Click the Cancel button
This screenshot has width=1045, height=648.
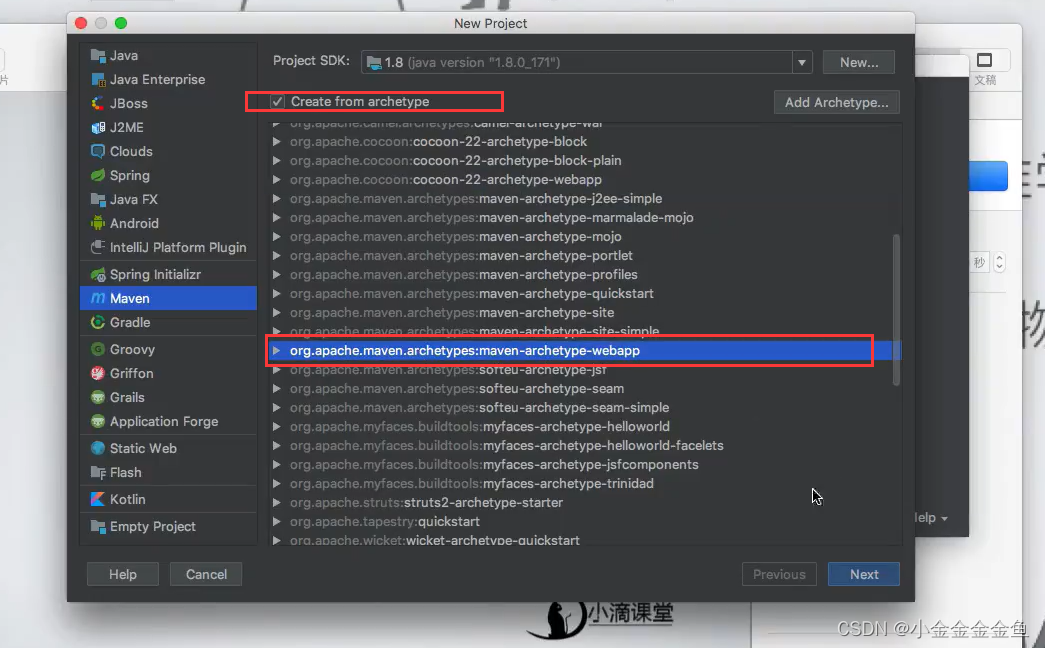206,574
